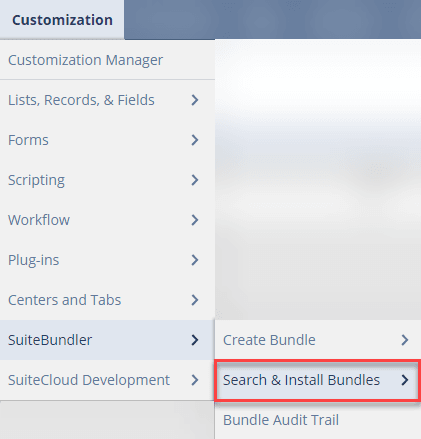Select Centers and Tabs menu item
Image resolution: width=421 pixels, height=439 pixels.
tap(107, 300)
